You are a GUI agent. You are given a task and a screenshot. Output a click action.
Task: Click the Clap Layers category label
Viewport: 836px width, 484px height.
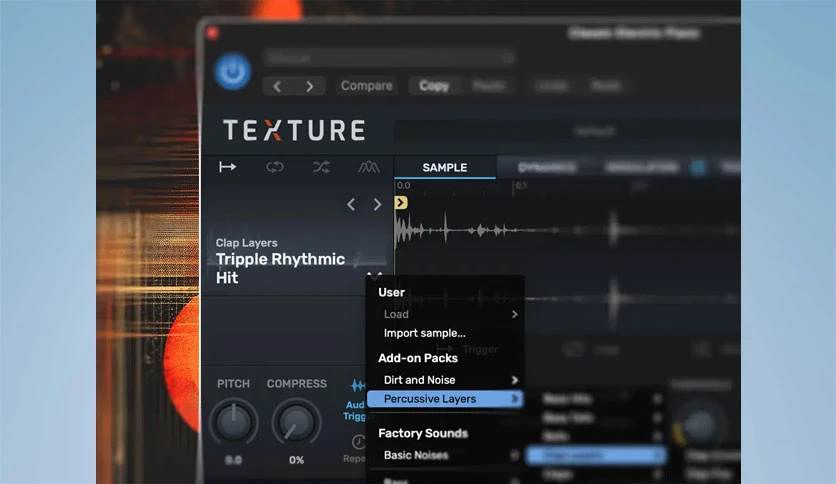[246, 243]
